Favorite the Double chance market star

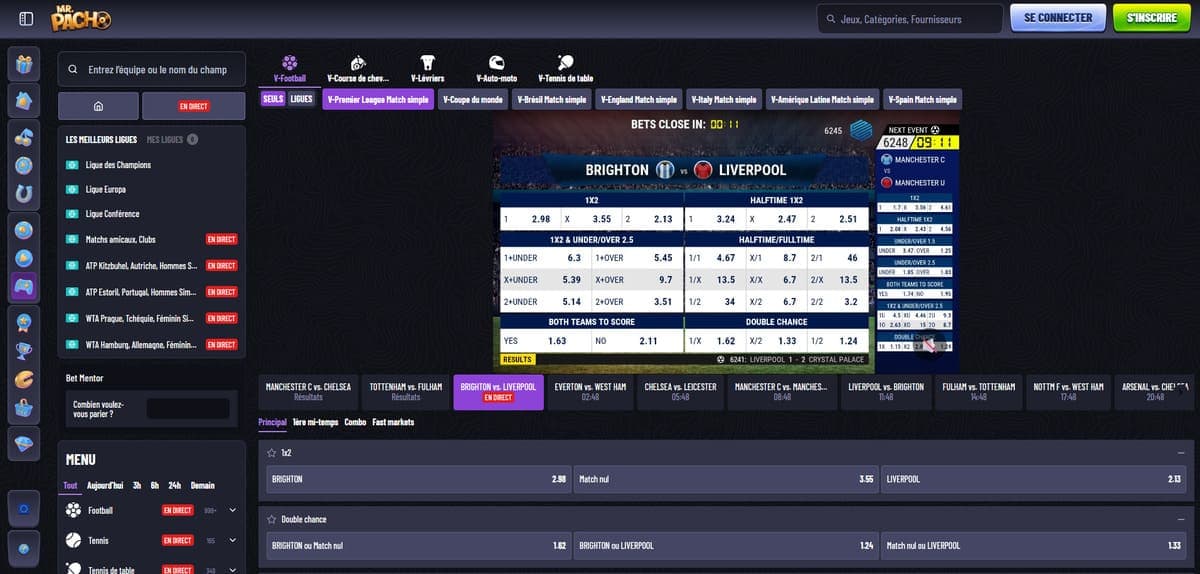point(272,519)
